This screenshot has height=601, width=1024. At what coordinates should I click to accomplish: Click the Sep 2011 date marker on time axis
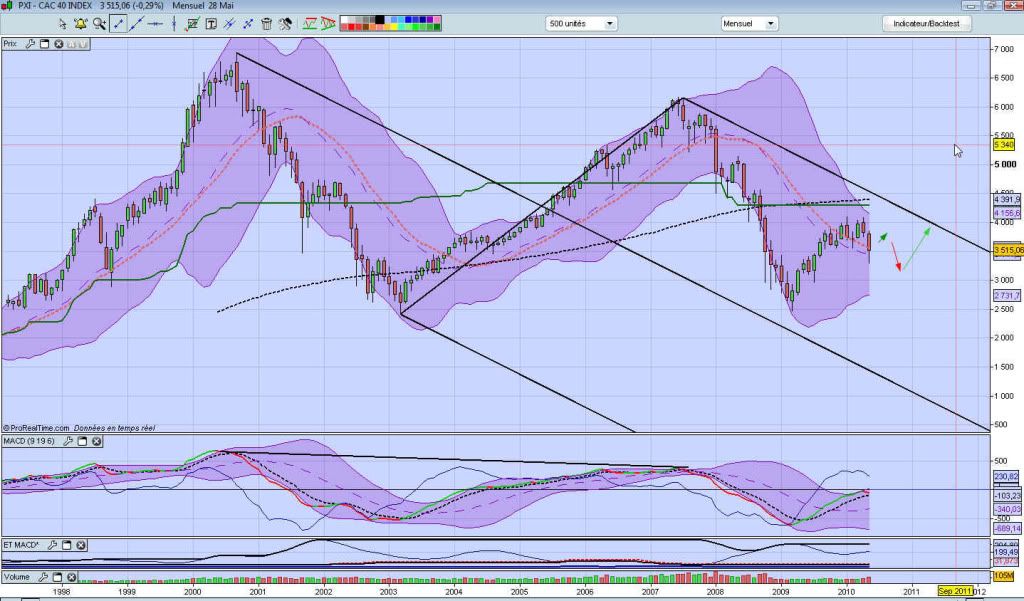(x=955, y=591)
